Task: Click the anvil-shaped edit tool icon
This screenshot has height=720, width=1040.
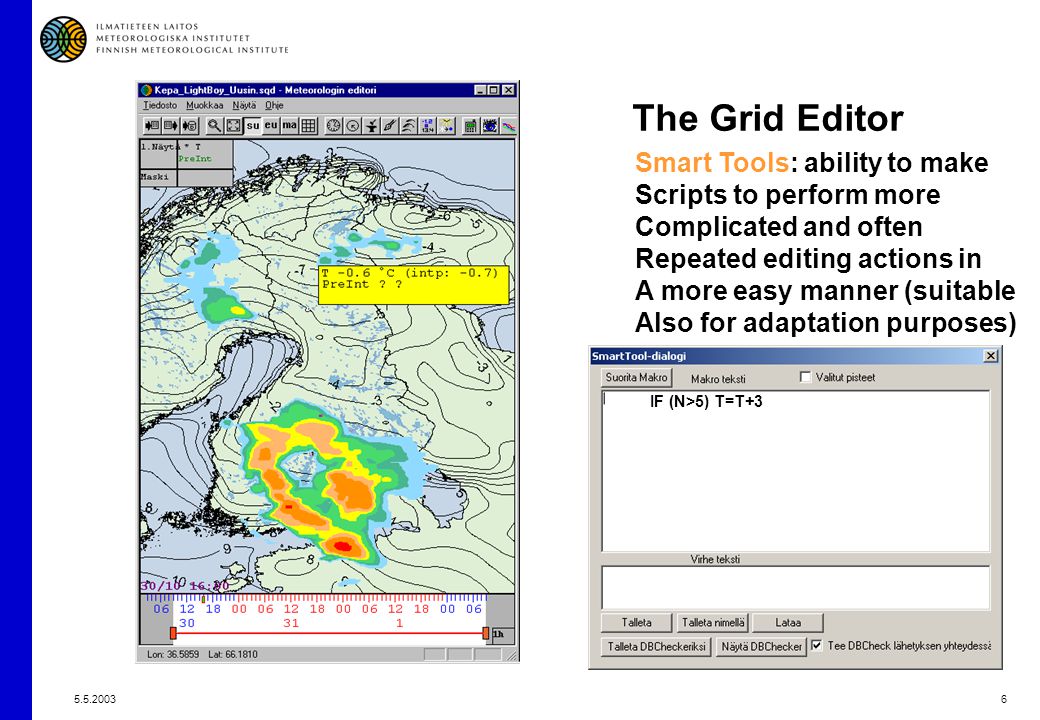Action: click(371, 125)
